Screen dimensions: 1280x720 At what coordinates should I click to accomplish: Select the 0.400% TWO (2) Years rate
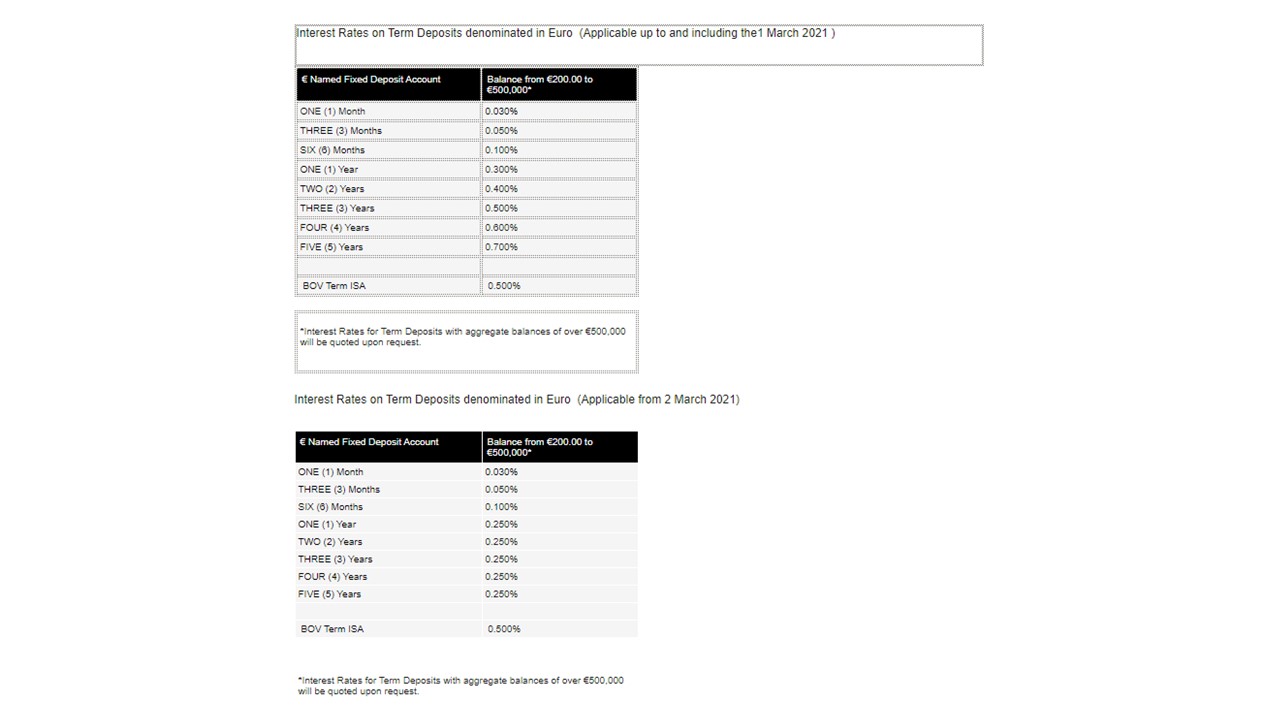pyautogui.click(x=501, y=189)
